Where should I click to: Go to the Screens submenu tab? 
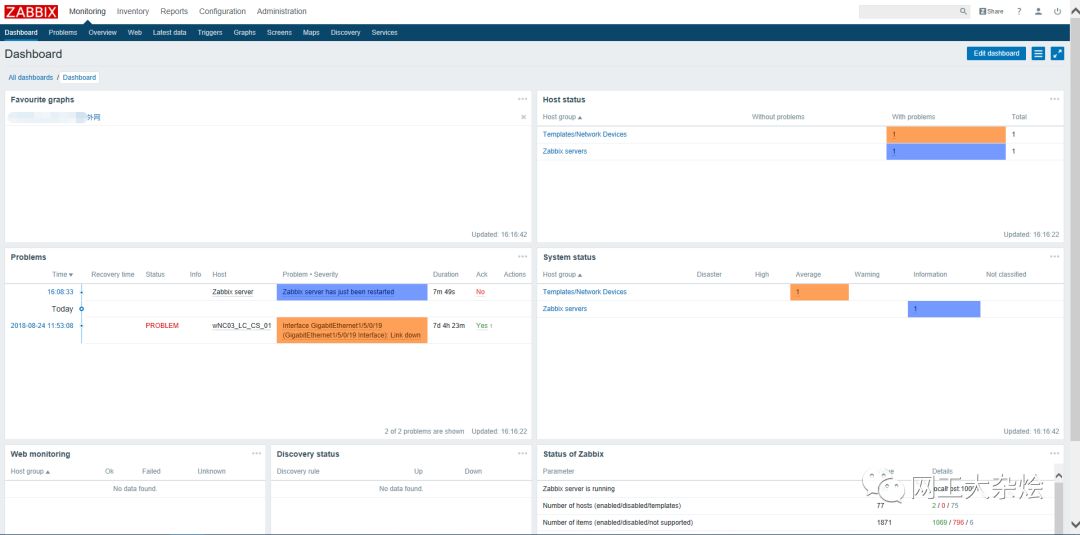[279, 32]
